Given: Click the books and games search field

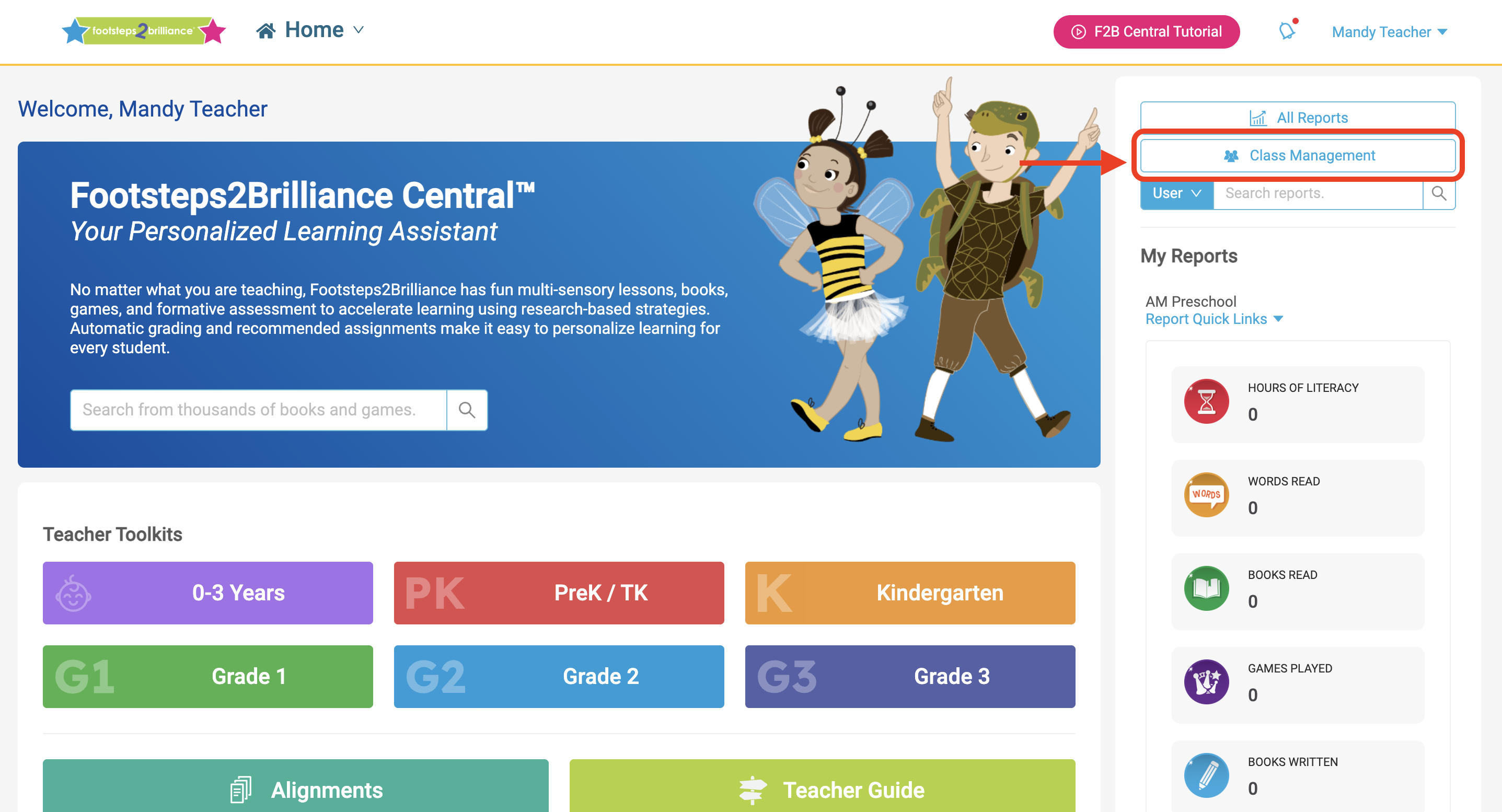Looking at the screenshot, I should tap(258, 410).
